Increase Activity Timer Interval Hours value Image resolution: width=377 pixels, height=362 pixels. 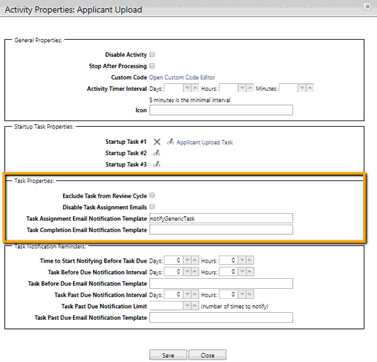(x=250, y=88)
